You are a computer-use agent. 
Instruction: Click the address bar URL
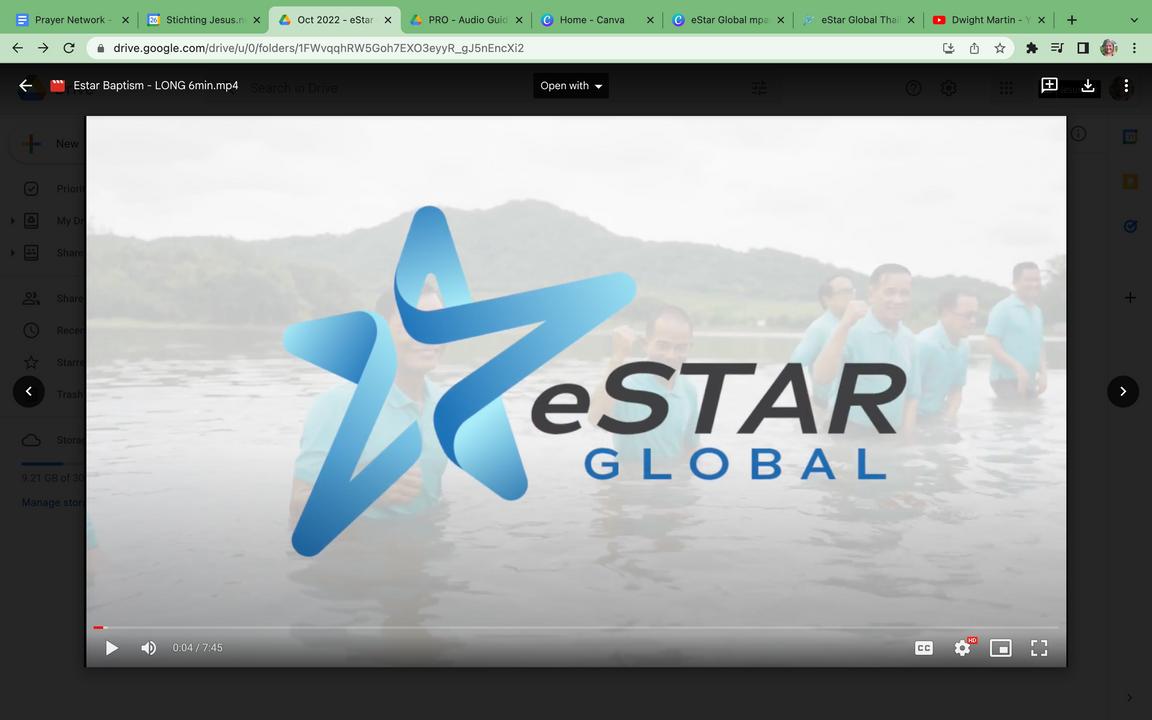pos(319,48)
